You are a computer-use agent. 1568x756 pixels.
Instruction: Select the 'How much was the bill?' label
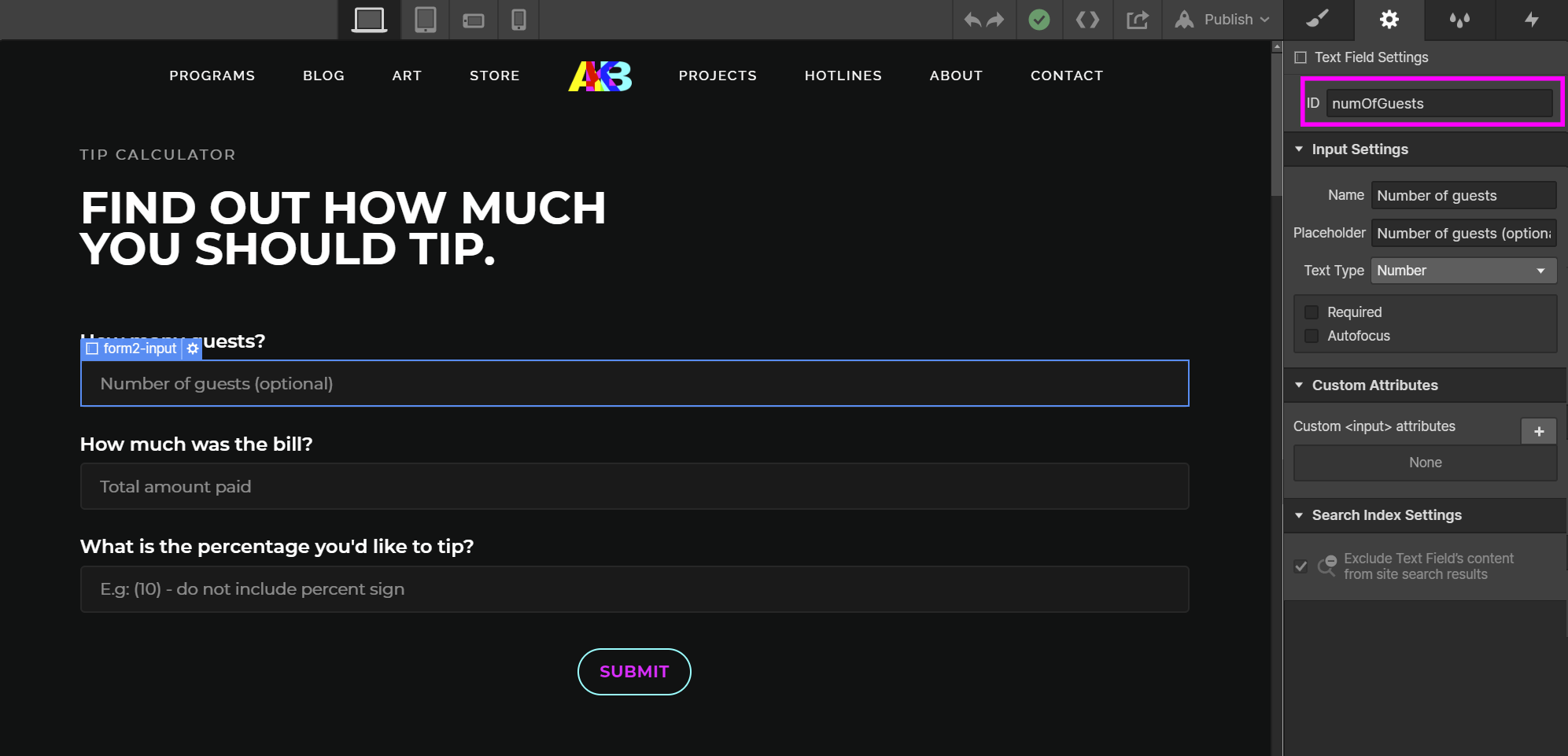point(197,444)
